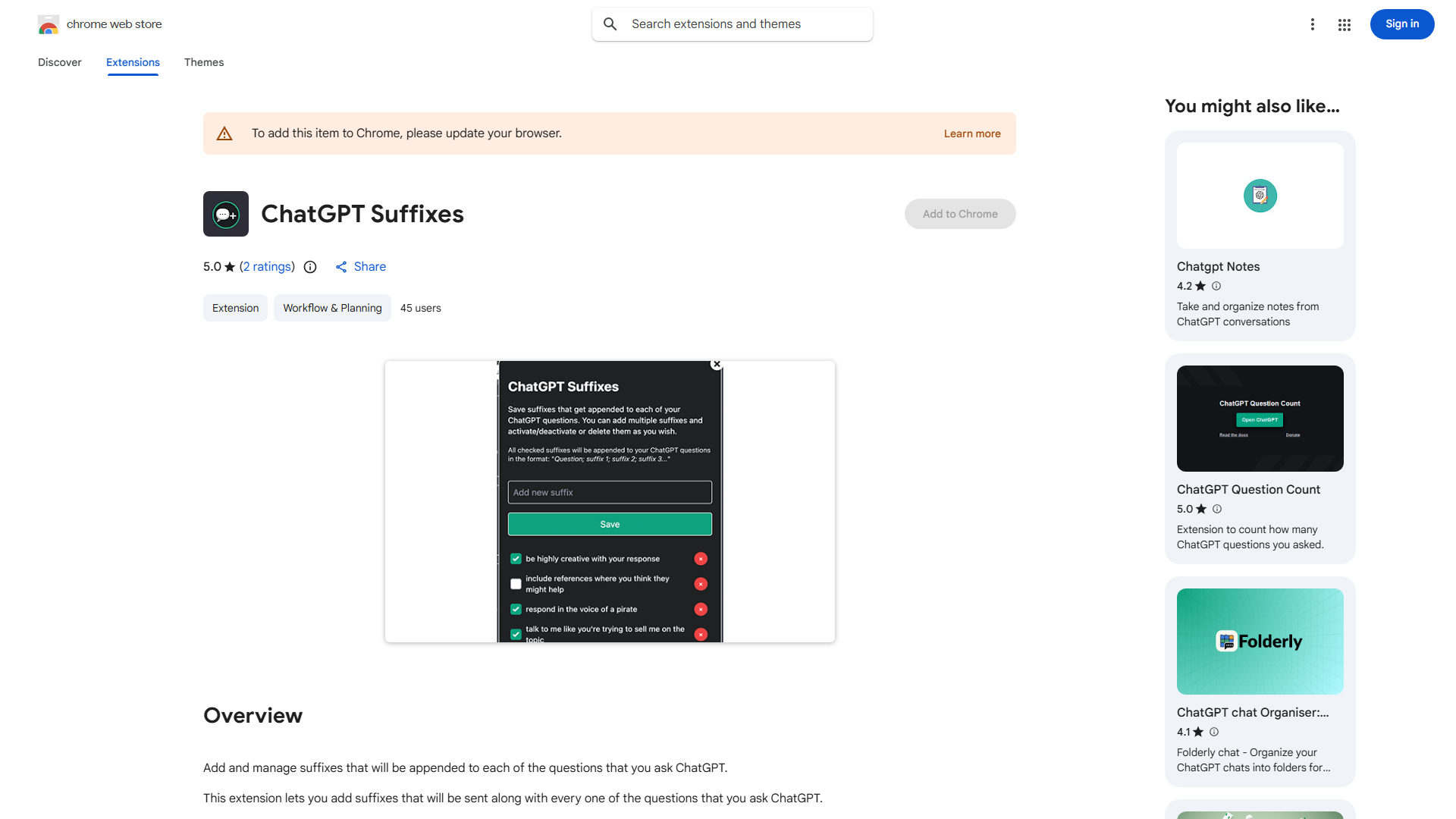Click the search magnifier icon

point(610,24)
